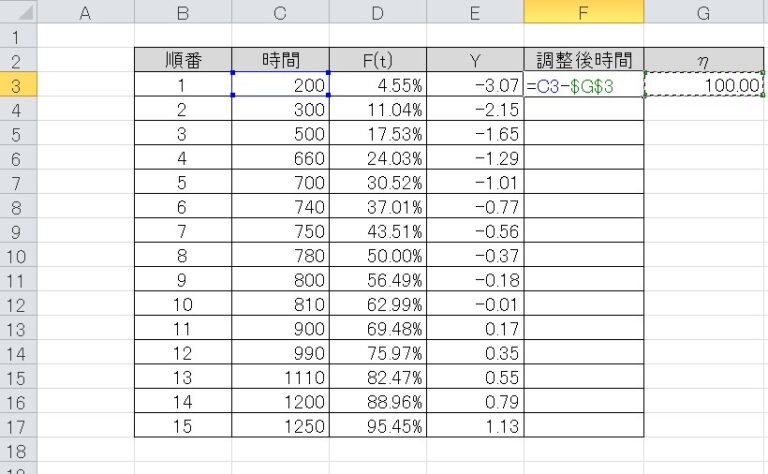Click the highlighted column F header
This screenshot has height=474, width=768.
tap(583, 13)
